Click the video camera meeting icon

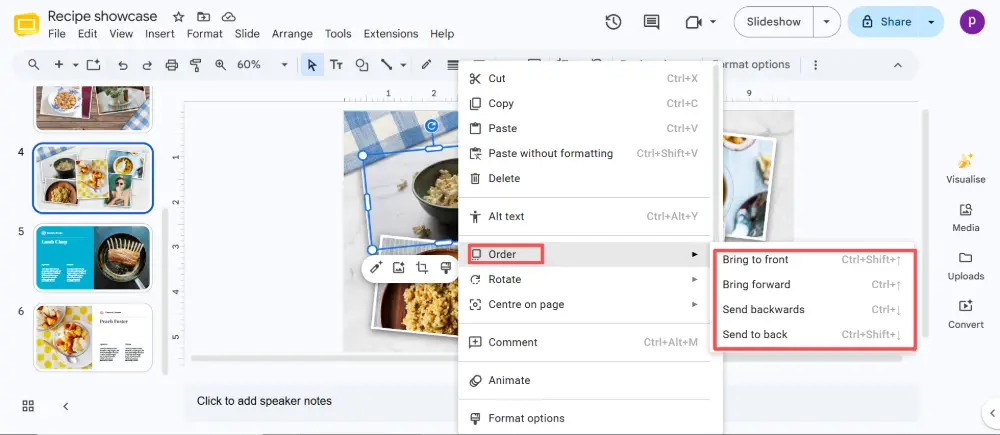pos(693,22)
